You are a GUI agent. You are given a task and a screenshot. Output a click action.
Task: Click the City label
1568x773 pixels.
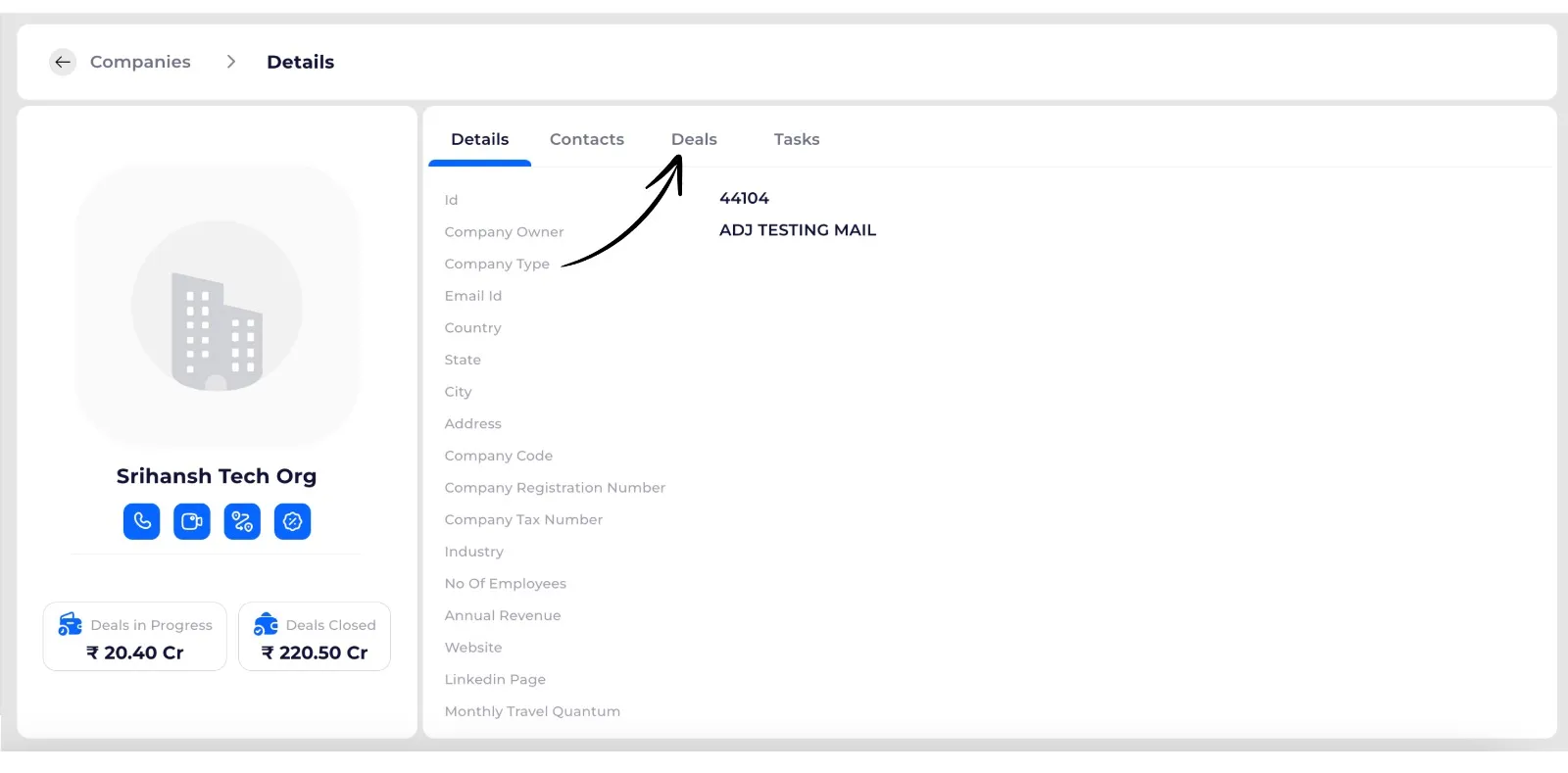(458, 392)
